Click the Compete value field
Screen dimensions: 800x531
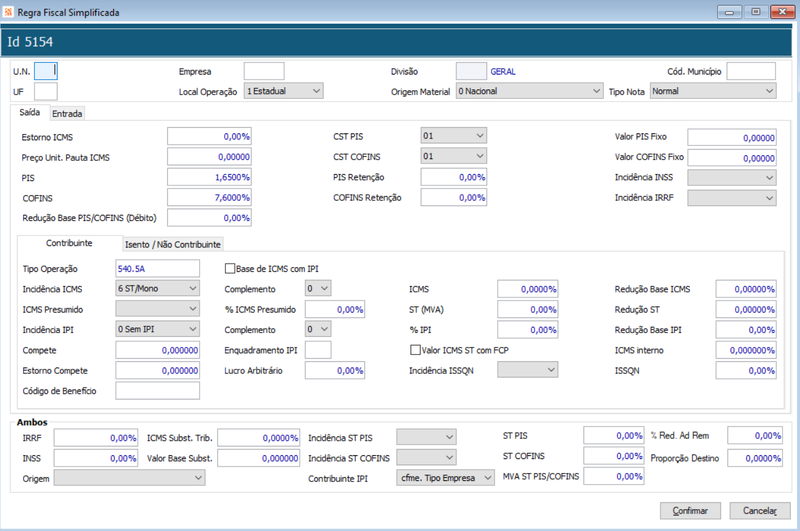(158, 350)
